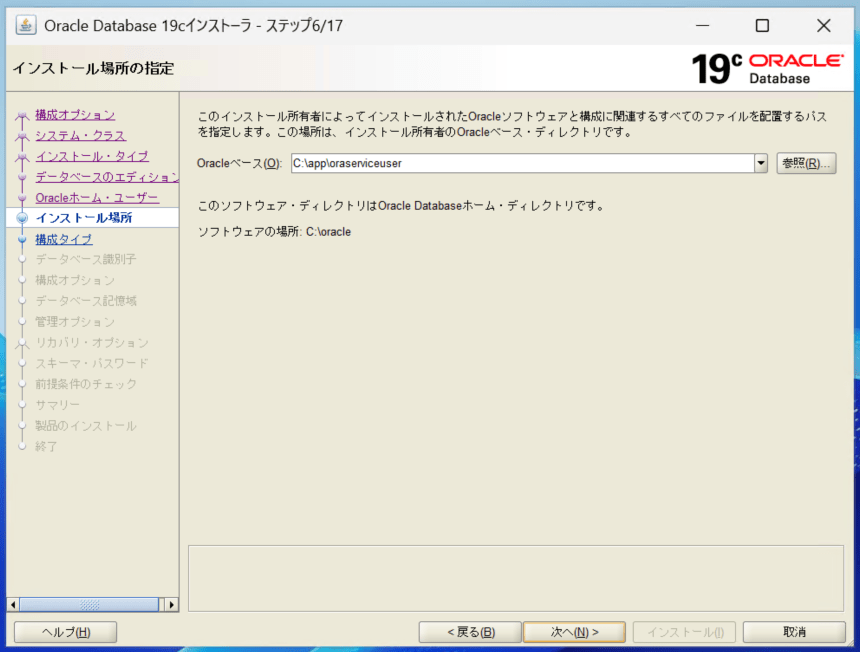Cancel setup with the 取消 button
This screenshot has height=652, width=860.
pyautogui.click(x=795, y=632)
